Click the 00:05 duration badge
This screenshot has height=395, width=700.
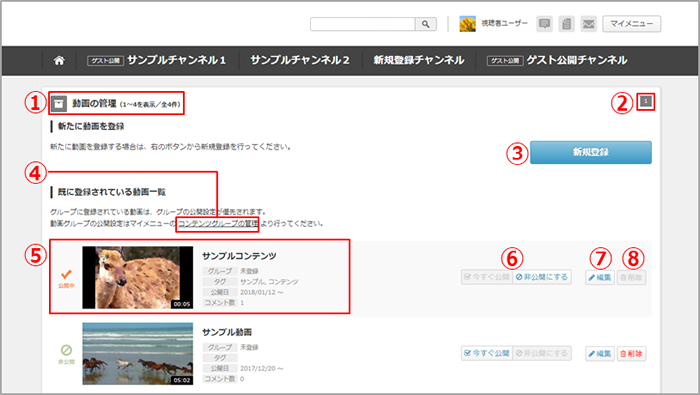[182, 304]
